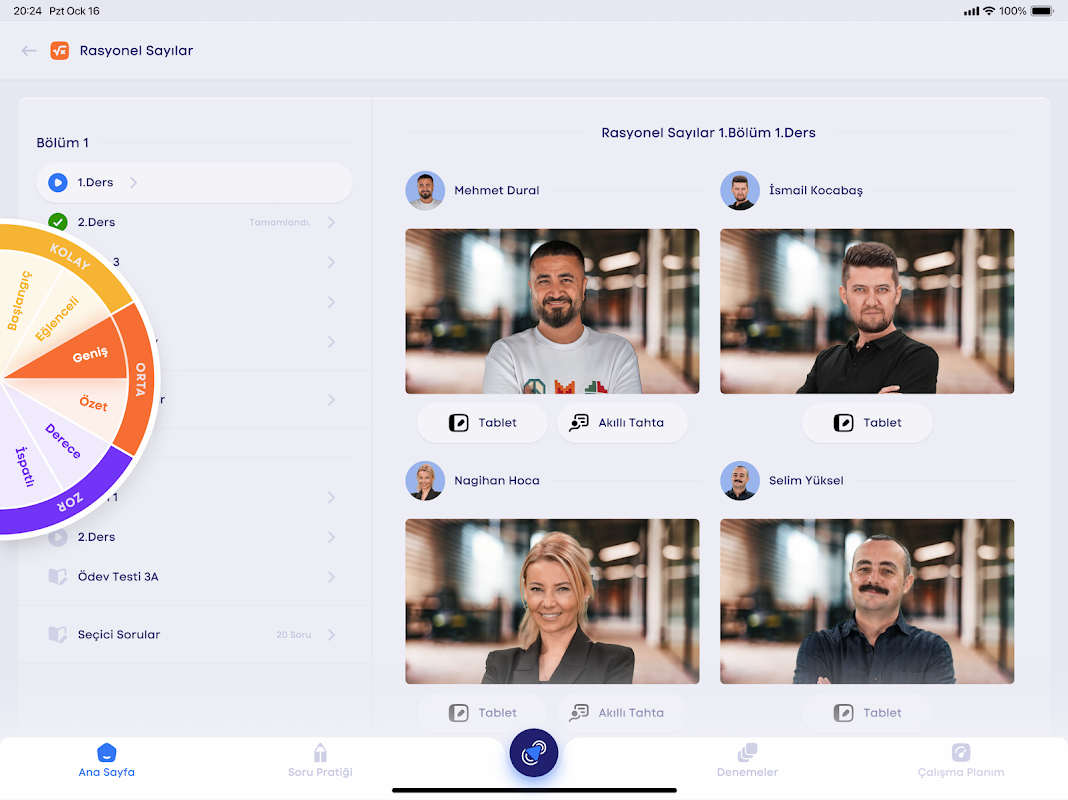Open İsmail Kocabaş's avatar
This screenshot has width=1068, height=800.
click(740, 191)
